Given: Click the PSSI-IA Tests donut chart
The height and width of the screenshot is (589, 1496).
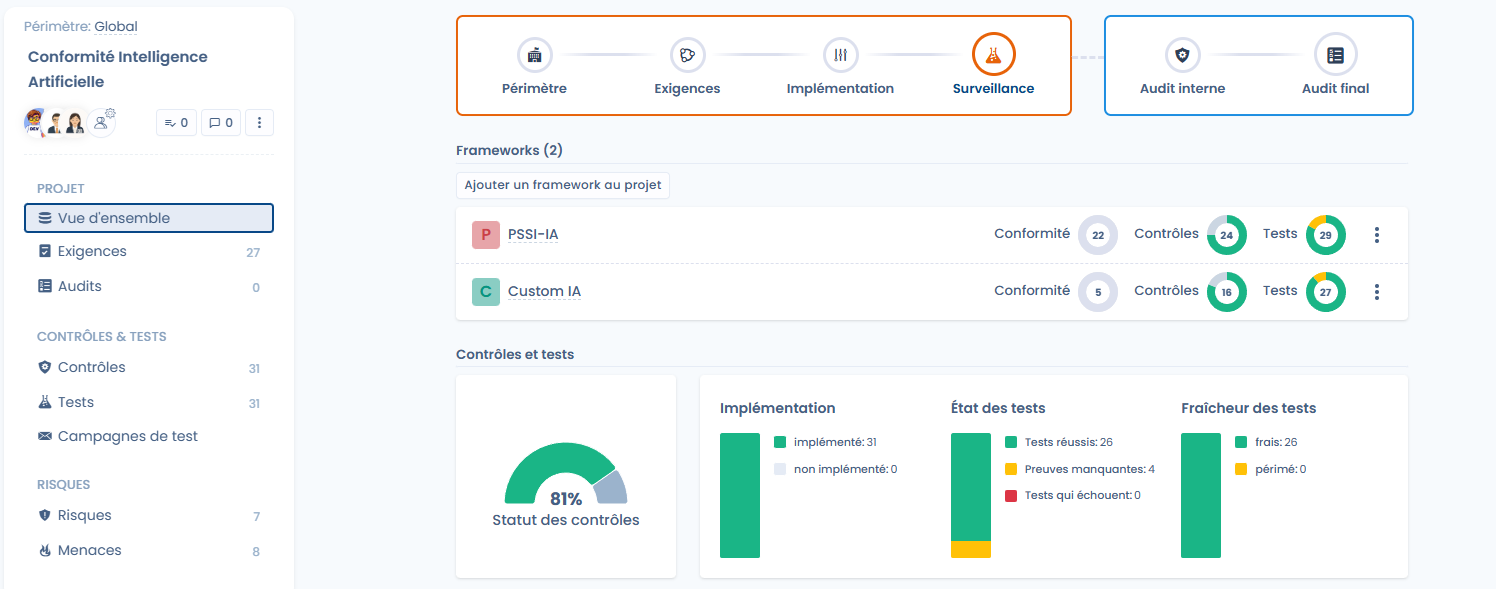Looking at the screenshot, I should pos(1325,235).
